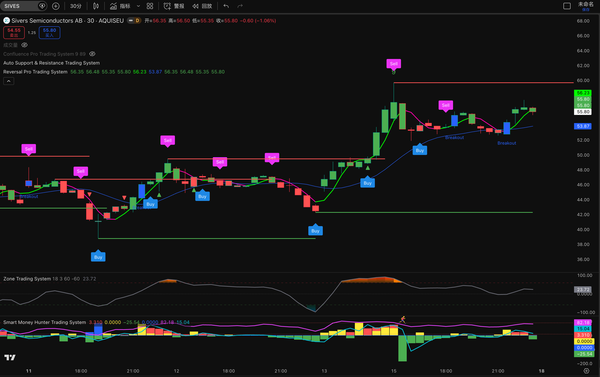Click the 1.25 spread value between trade buttons
This screenshot has width=600, height=377.
coord(32,33)
